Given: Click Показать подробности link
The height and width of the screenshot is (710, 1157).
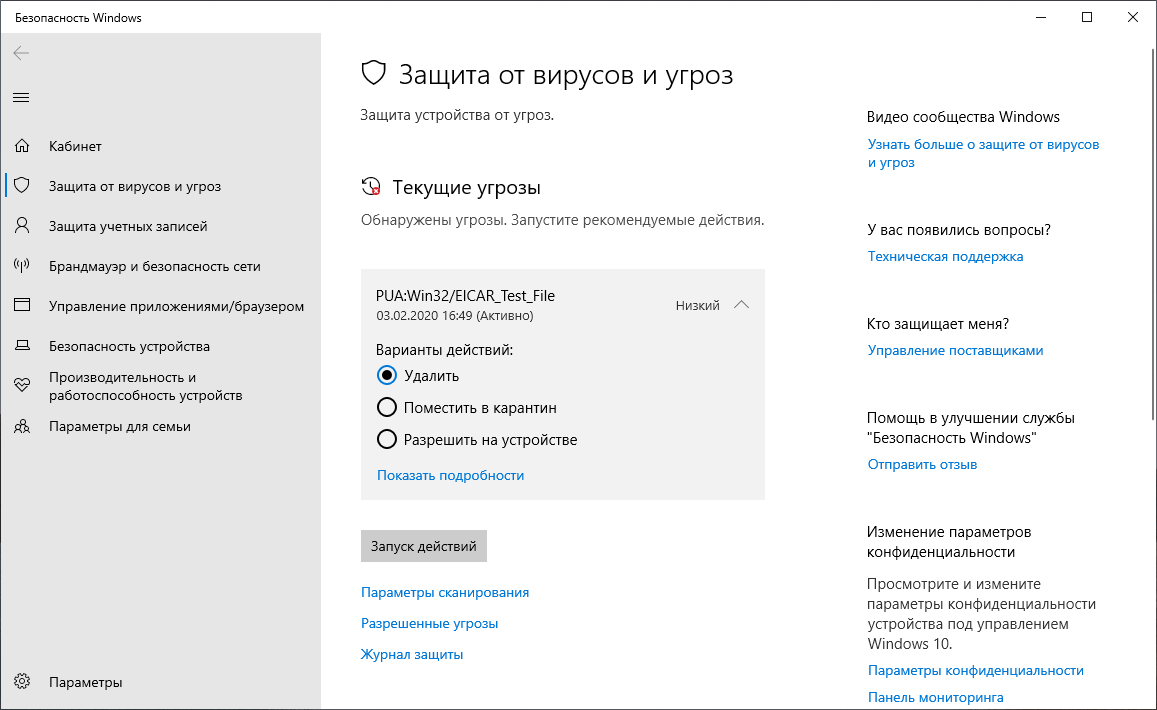Looking at the screenshot, I should click(452, 474).
